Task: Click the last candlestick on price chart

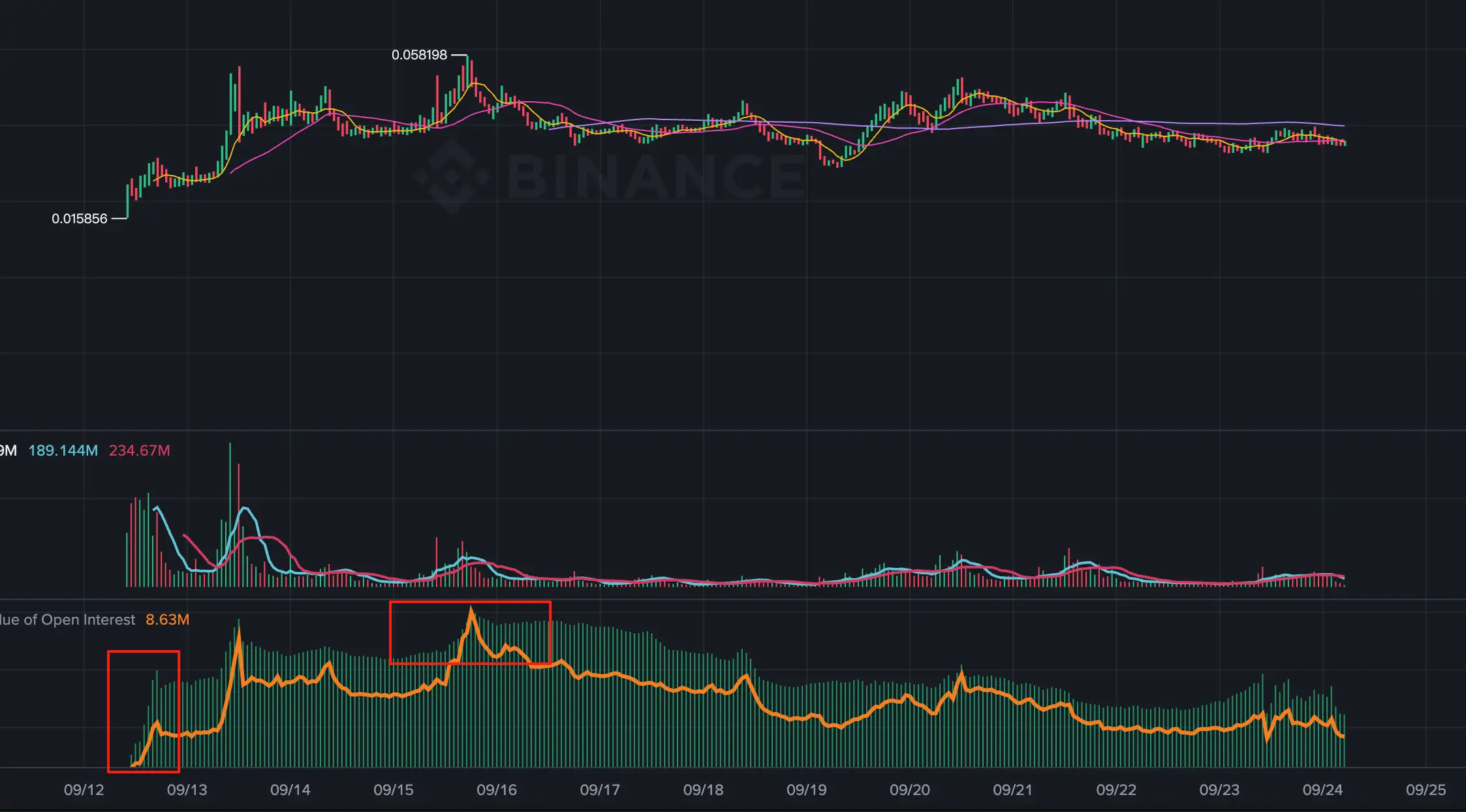Action: pos(1344,142)
